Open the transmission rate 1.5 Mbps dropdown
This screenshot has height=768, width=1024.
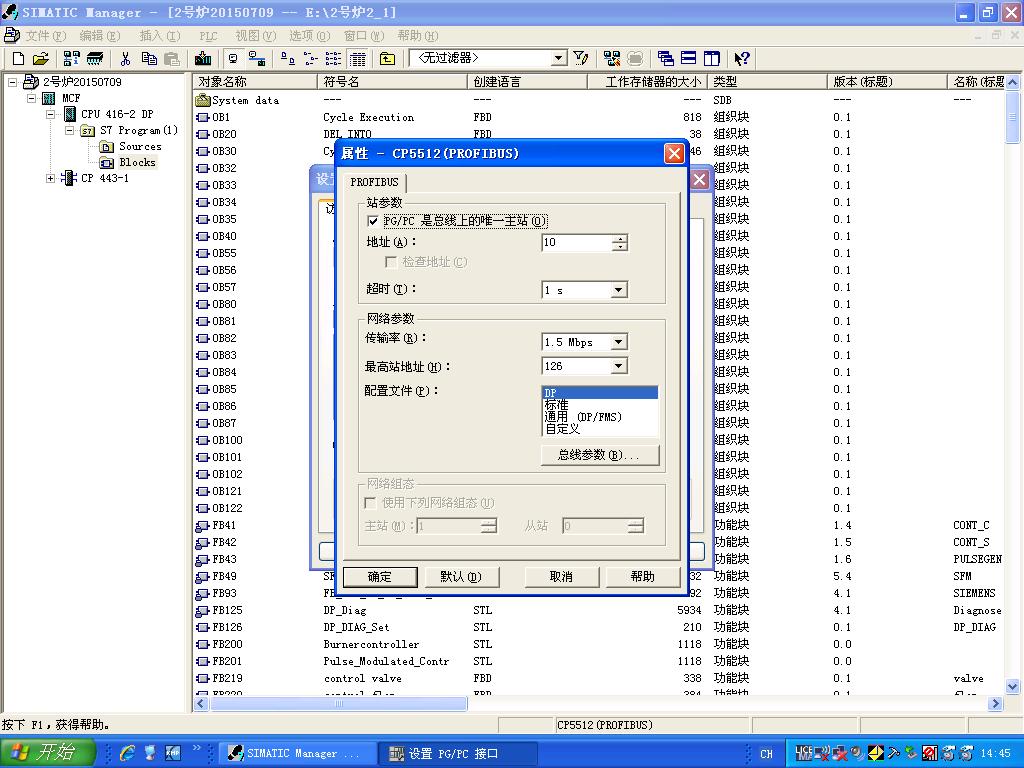(618, 342)
